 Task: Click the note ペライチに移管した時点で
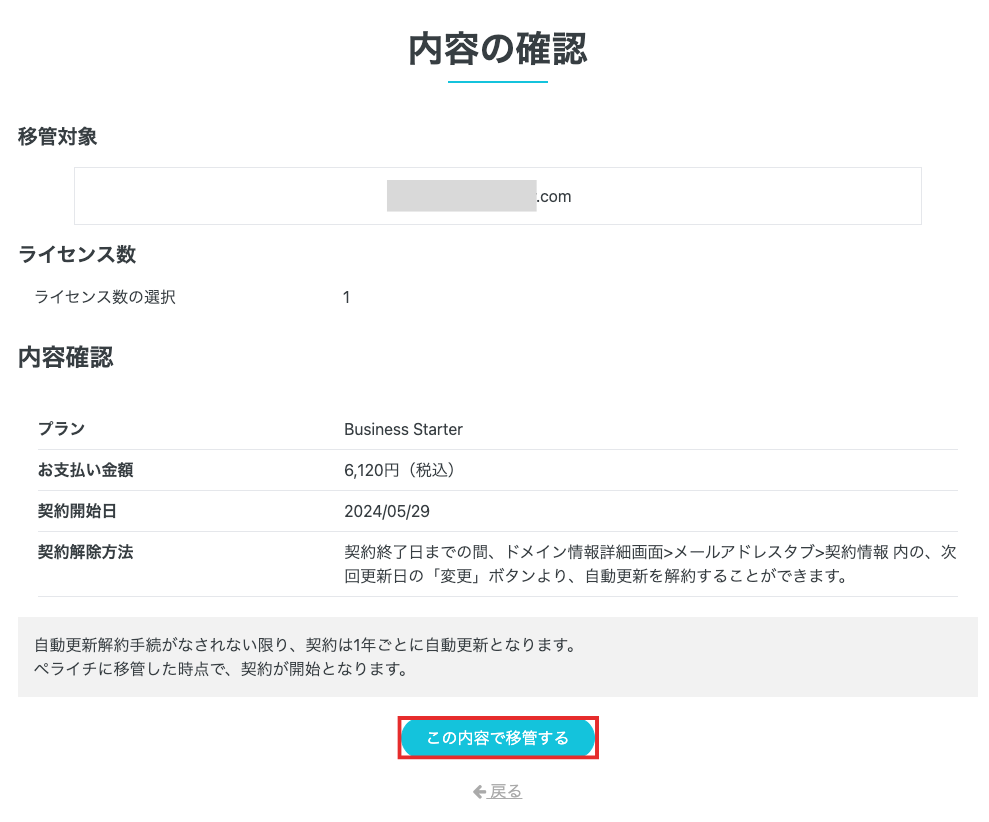point(222,669)
